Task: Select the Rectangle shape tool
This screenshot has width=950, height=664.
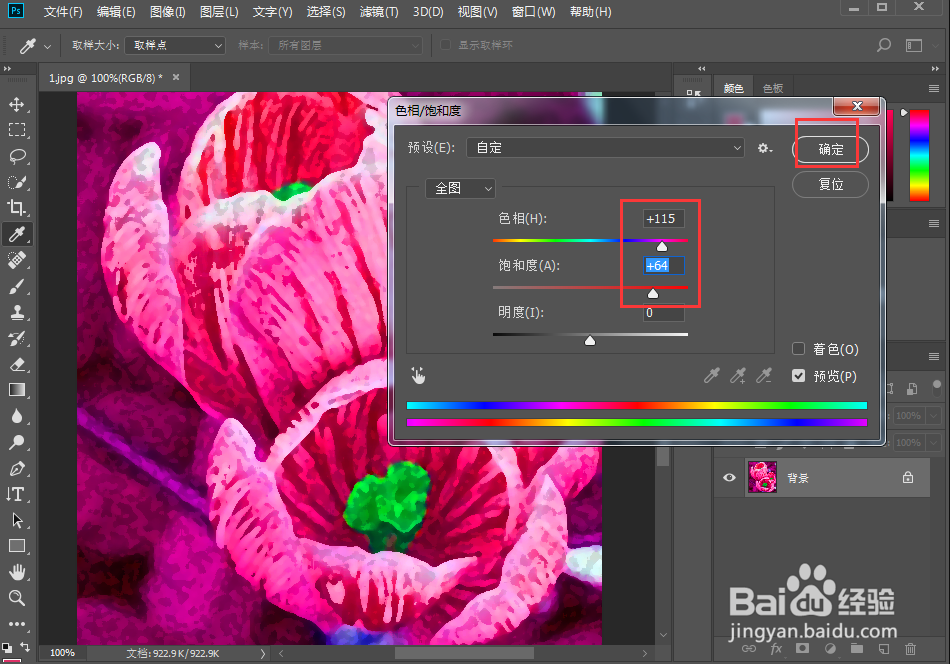Action: (16, 546)
